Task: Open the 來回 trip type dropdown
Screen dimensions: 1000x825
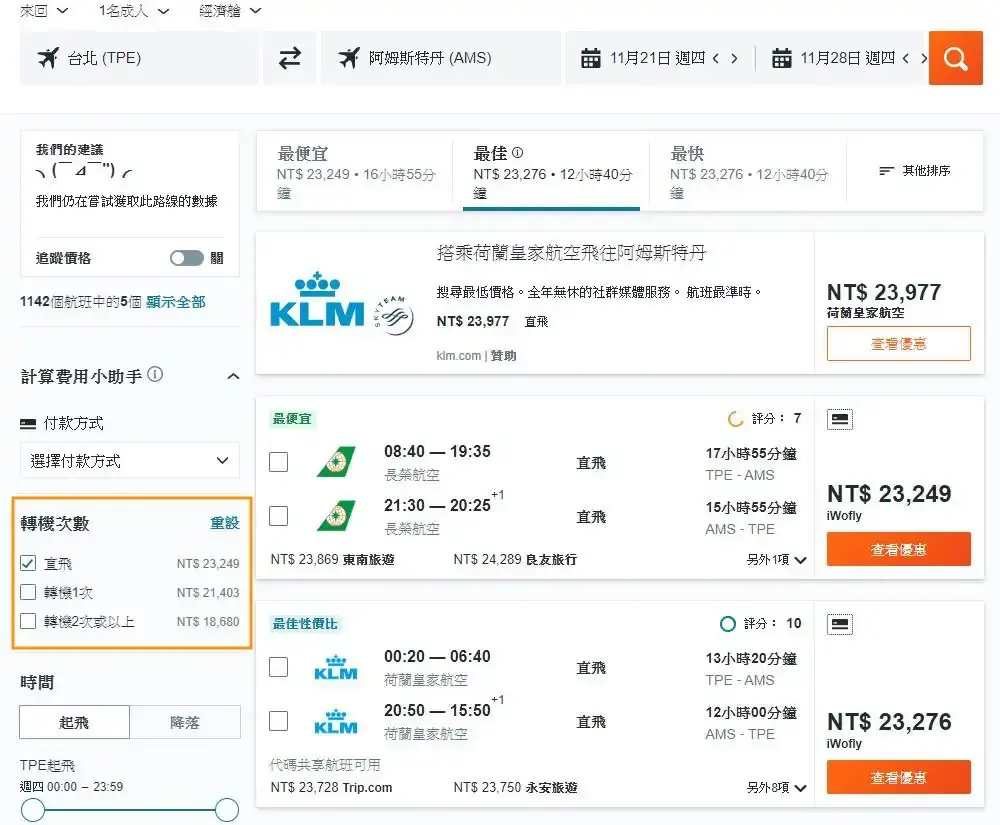Action: (44, 10)
